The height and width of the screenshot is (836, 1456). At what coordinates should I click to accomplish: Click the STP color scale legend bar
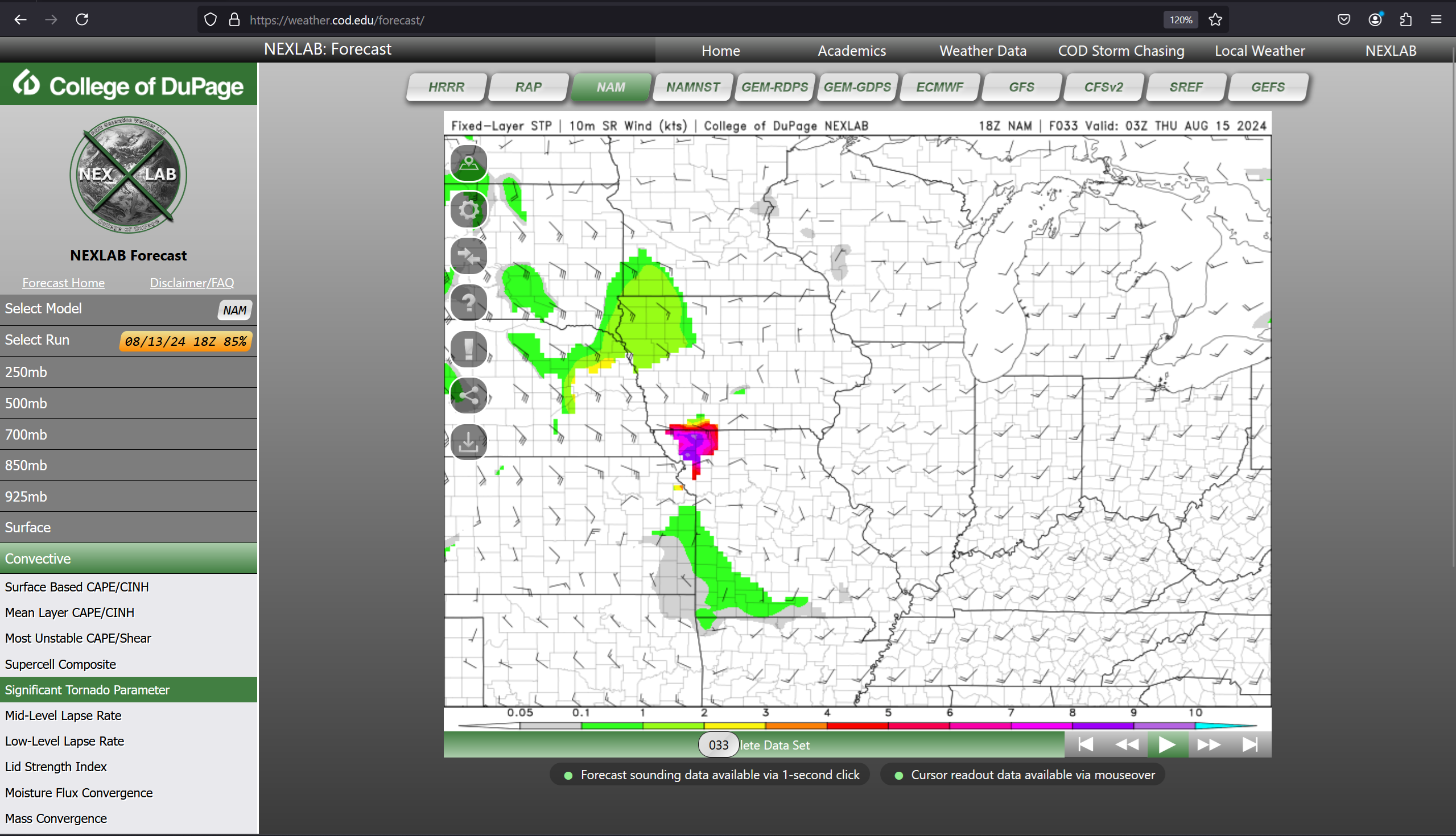pyautogui.click(x=857, y=726)
